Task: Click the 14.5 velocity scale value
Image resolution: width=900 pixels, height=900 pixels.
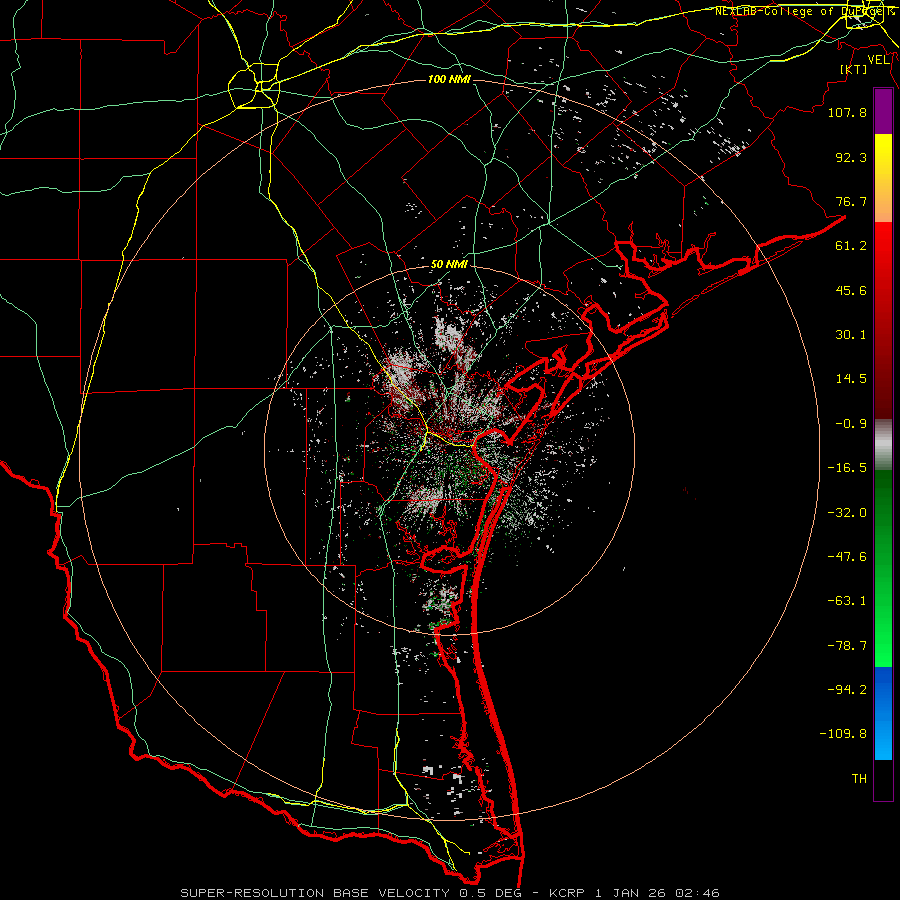Action: (851, 379)
